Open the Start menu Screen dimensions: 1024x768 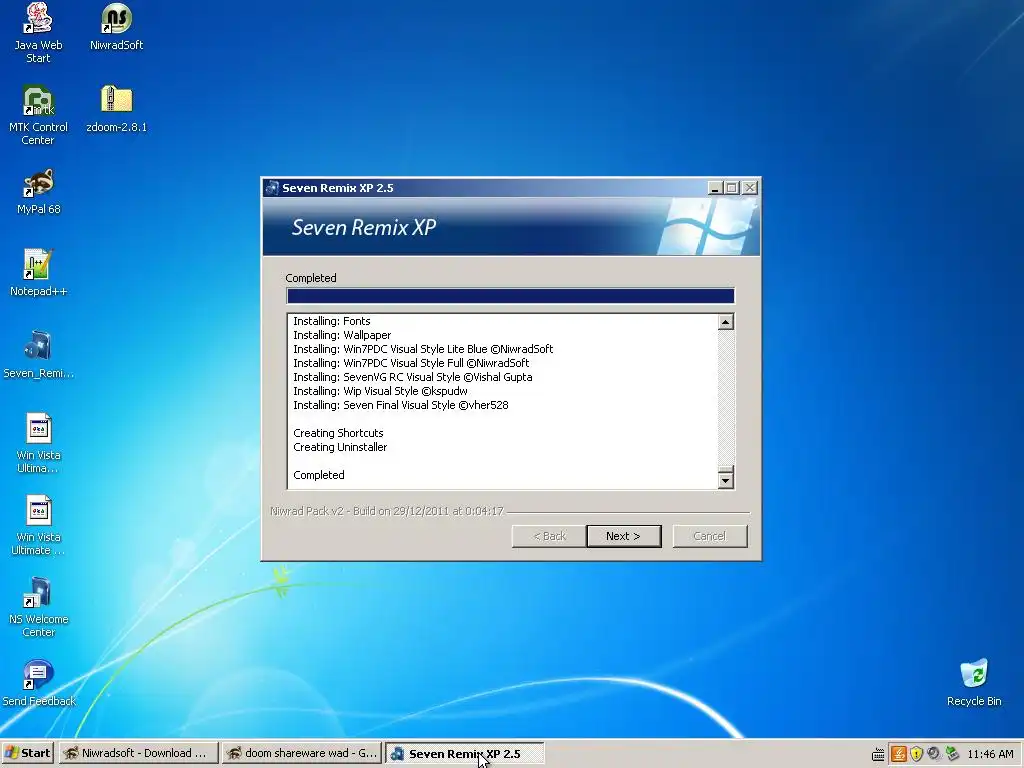(27, 753)
